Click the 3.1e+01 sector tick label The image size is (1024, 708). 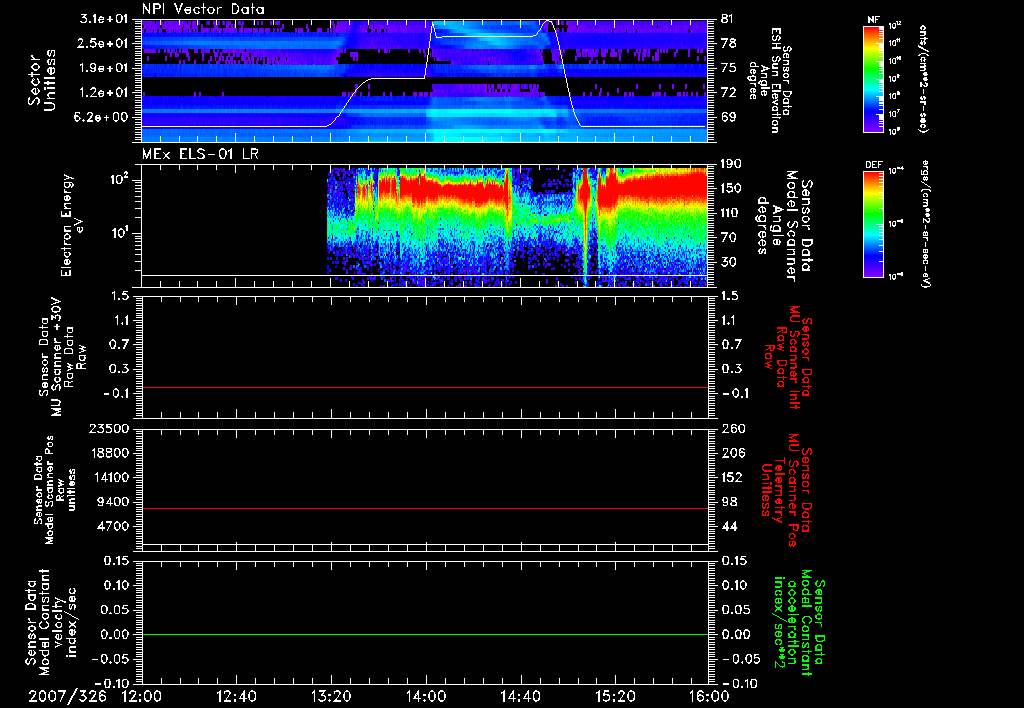coord(106,19)
